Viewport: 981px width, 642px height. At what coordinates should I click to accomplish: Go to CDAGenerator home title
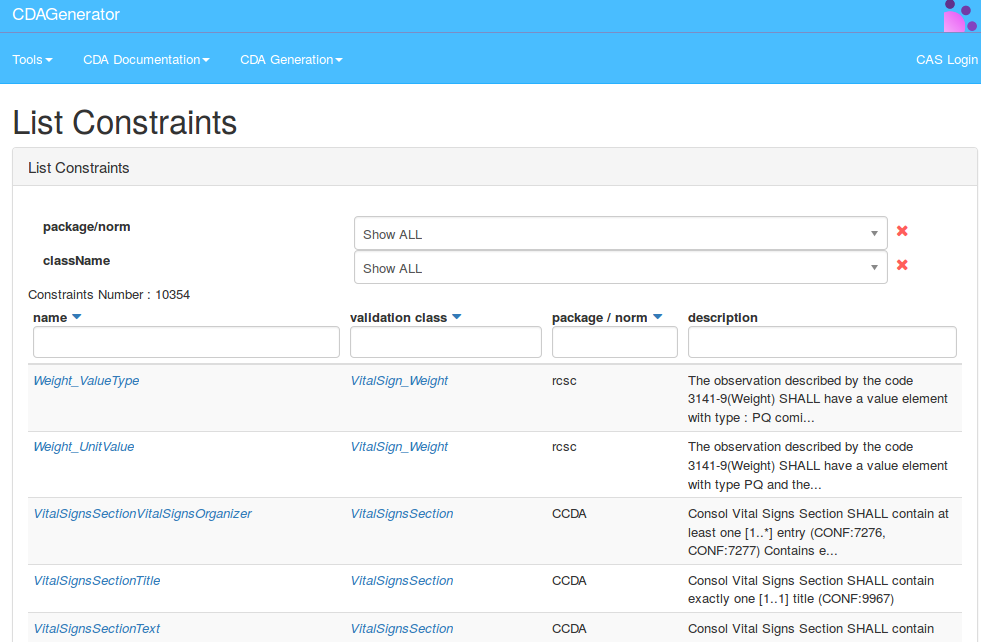(66, 15)
